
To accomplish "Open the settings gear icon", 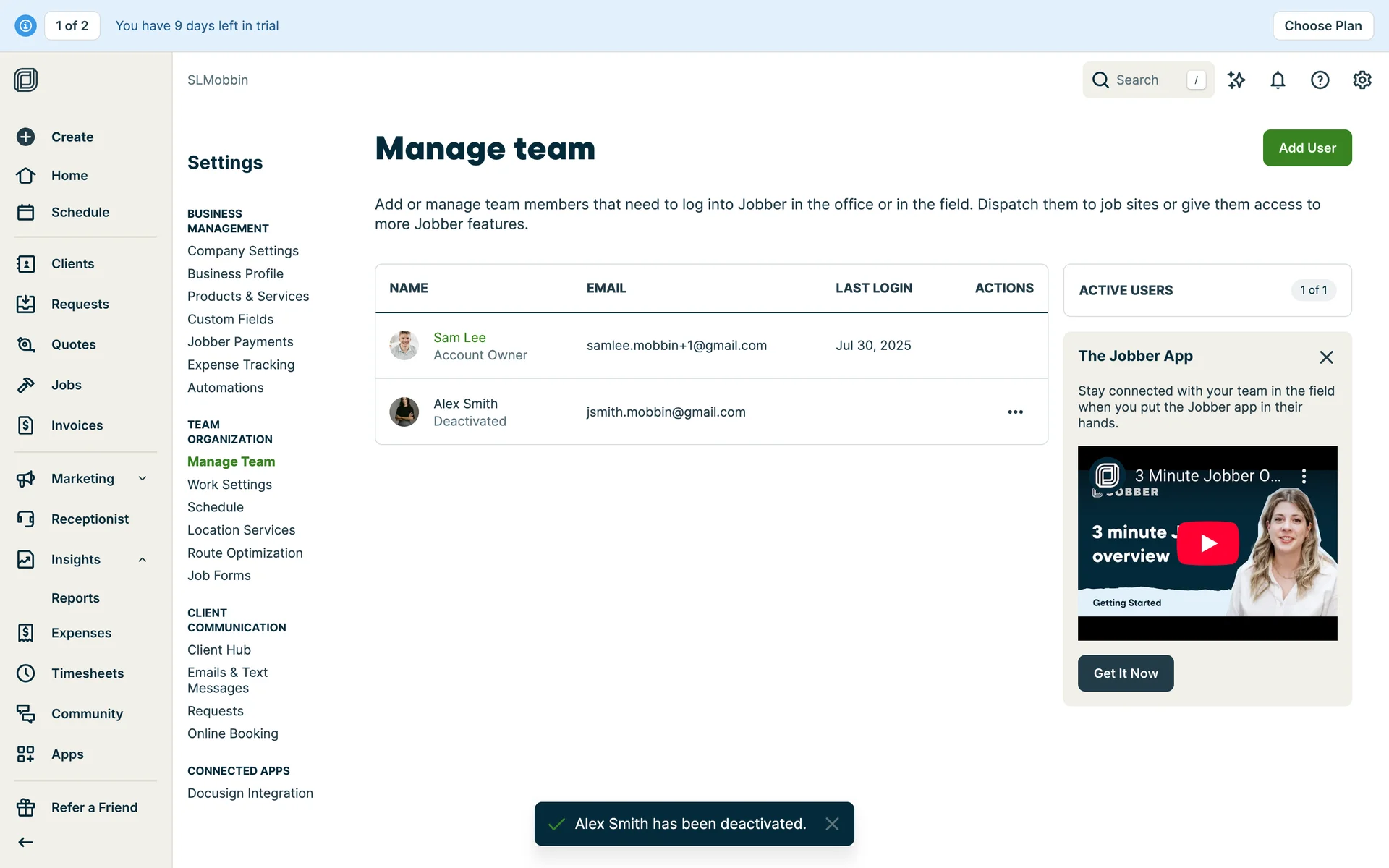I will (x=1362, y=80).
